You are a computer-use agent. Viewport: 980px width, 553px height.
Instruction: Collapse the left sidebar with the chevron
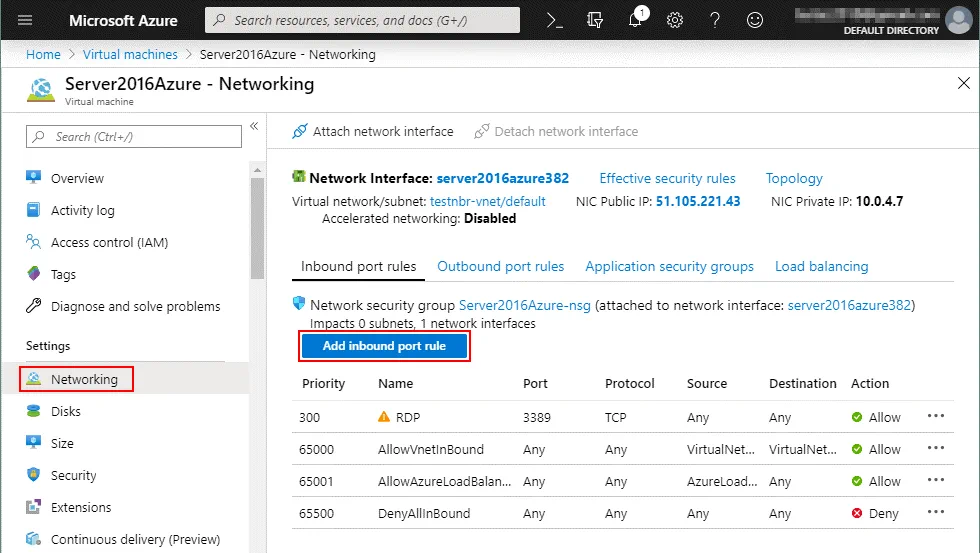pos(254,126)
